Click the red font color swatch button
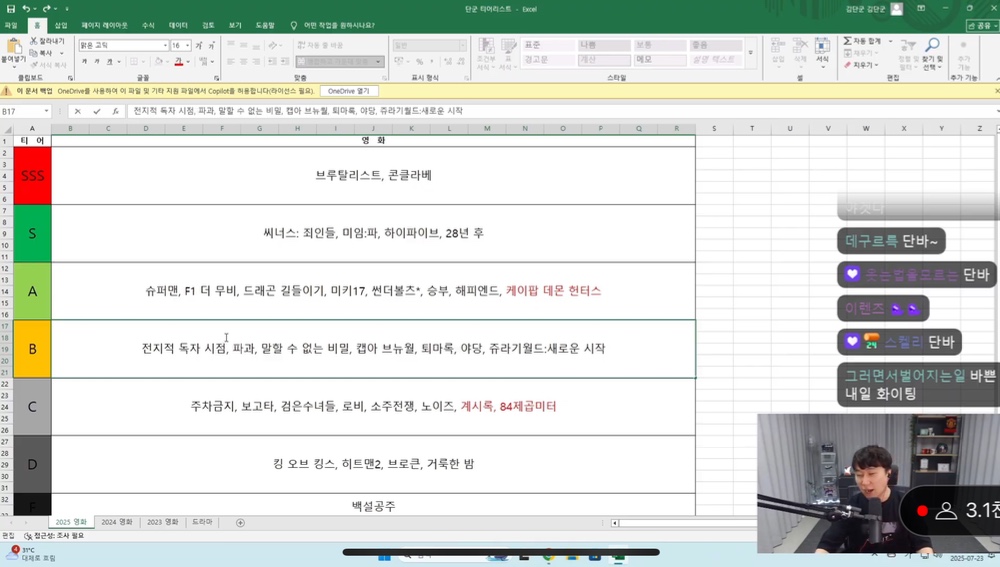 pyautogui.click(x=179, y=62)
